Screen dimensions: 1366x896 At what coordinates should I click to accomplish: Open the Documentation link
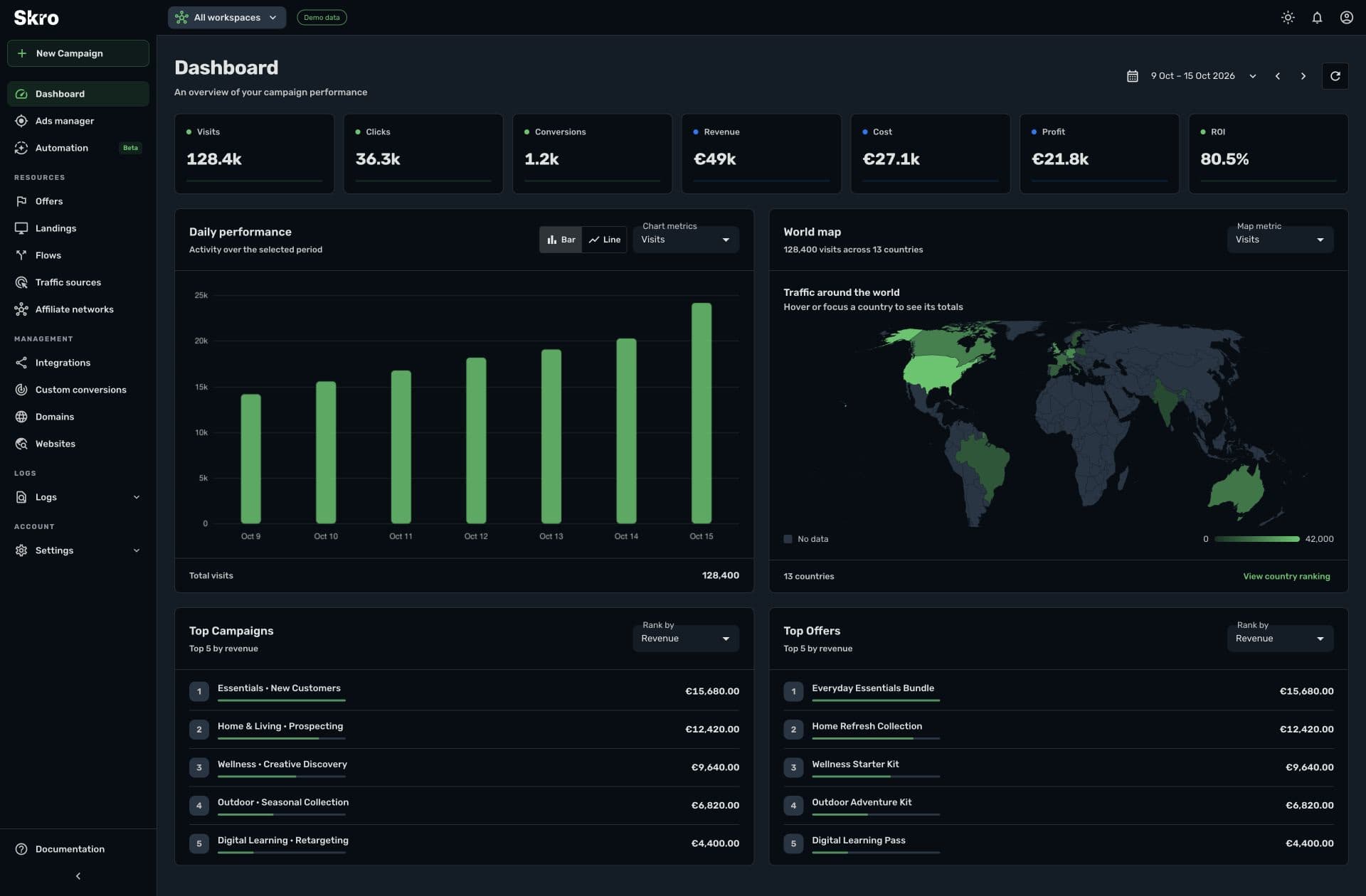click(78, 849)
